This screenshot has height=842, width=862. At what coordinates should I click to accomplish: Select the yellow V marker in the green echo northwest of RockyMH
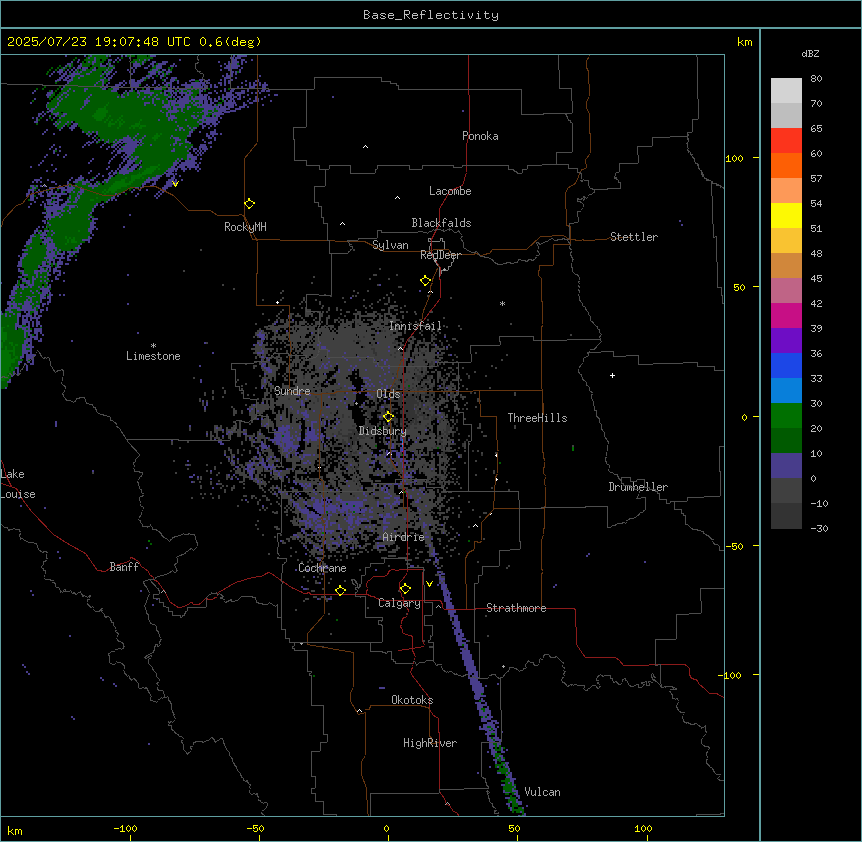175,184
